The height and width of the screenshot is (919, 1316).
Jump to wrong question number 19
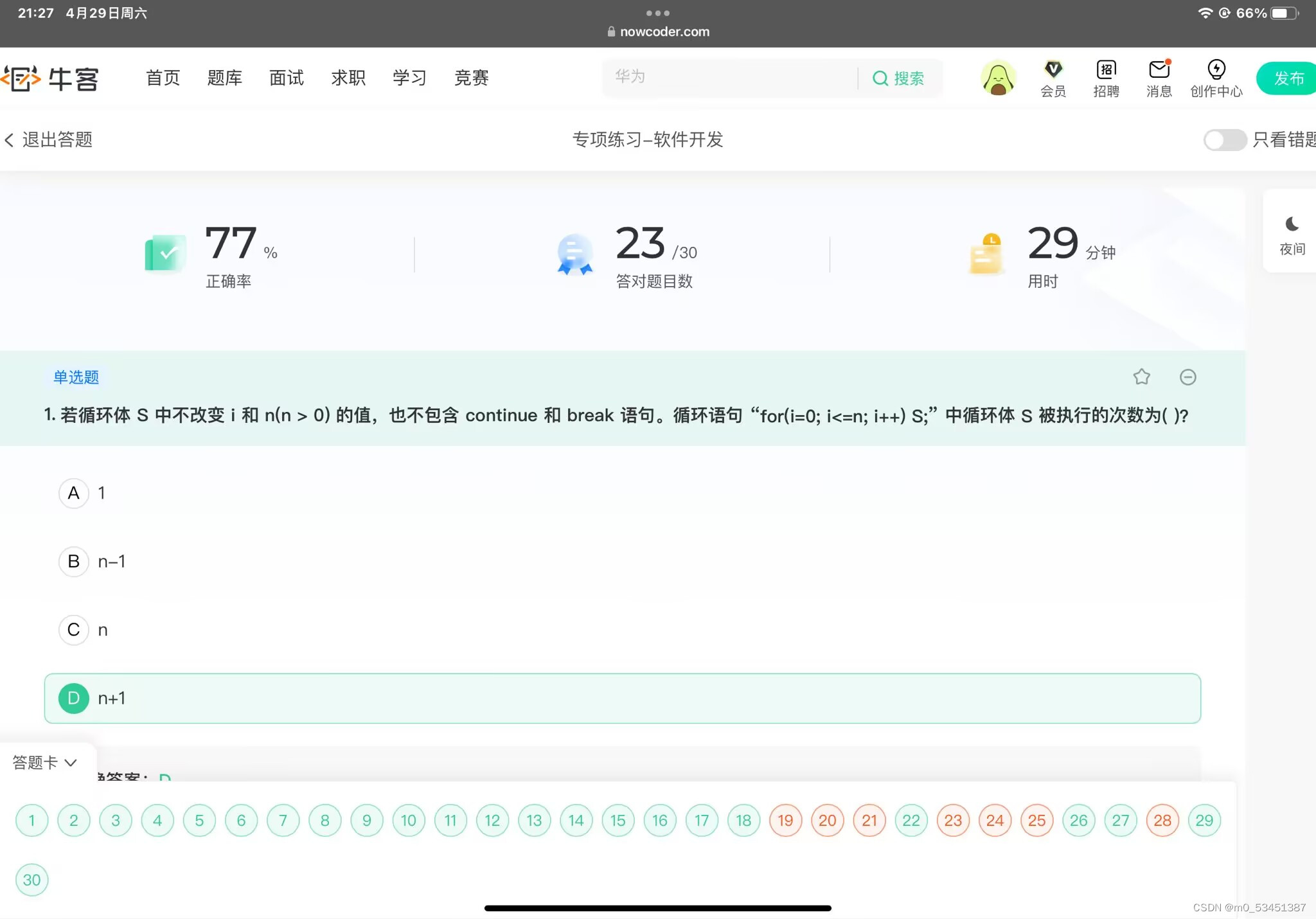(785, 820)
